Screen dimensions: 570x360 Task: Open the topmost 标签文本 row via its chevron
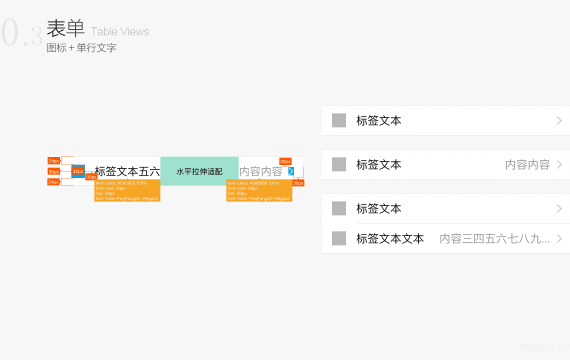click(x=559, y=120)
